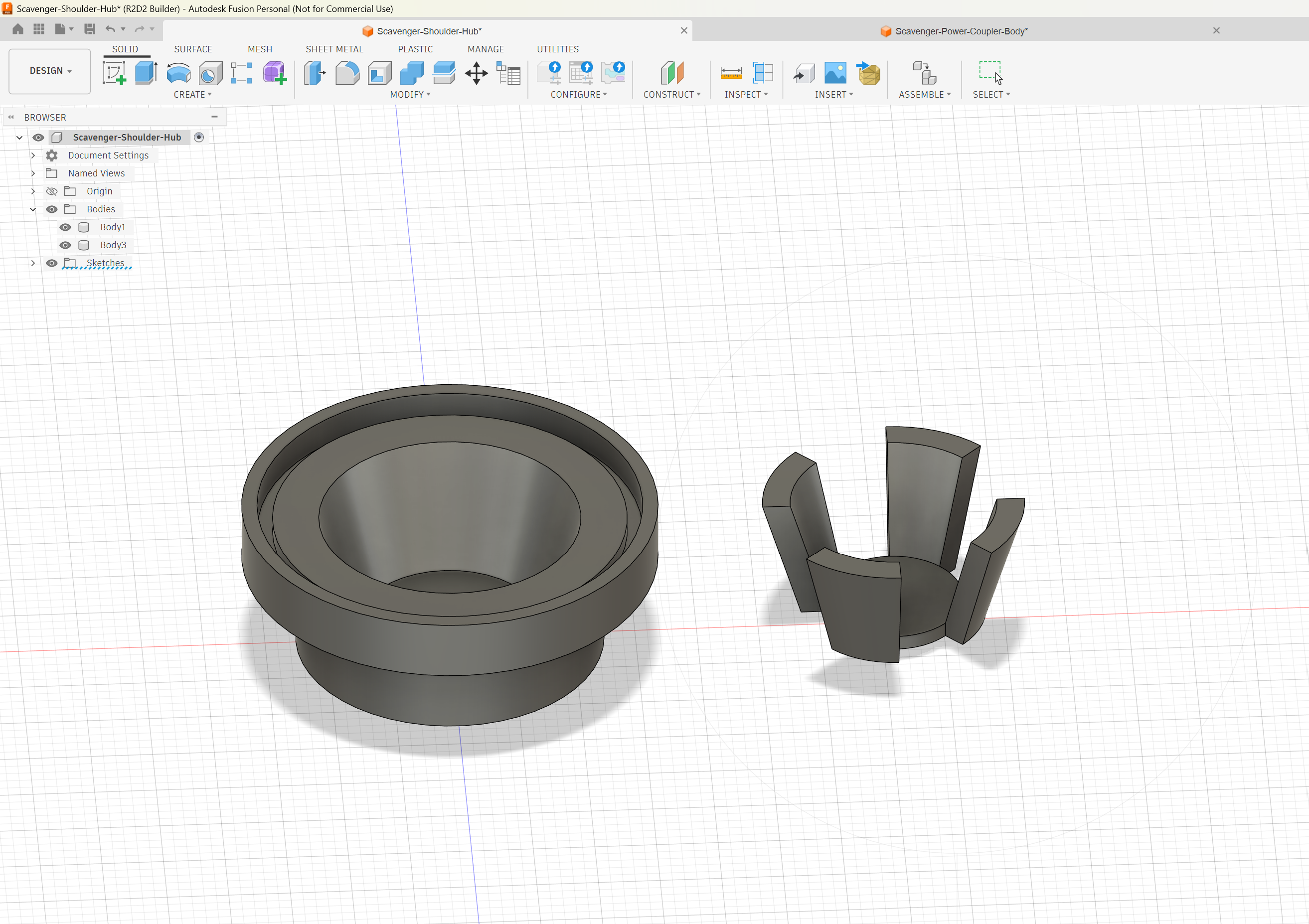Switch to the SHEET METAL tab
The image size is (1309, 924).
point(334,50)
